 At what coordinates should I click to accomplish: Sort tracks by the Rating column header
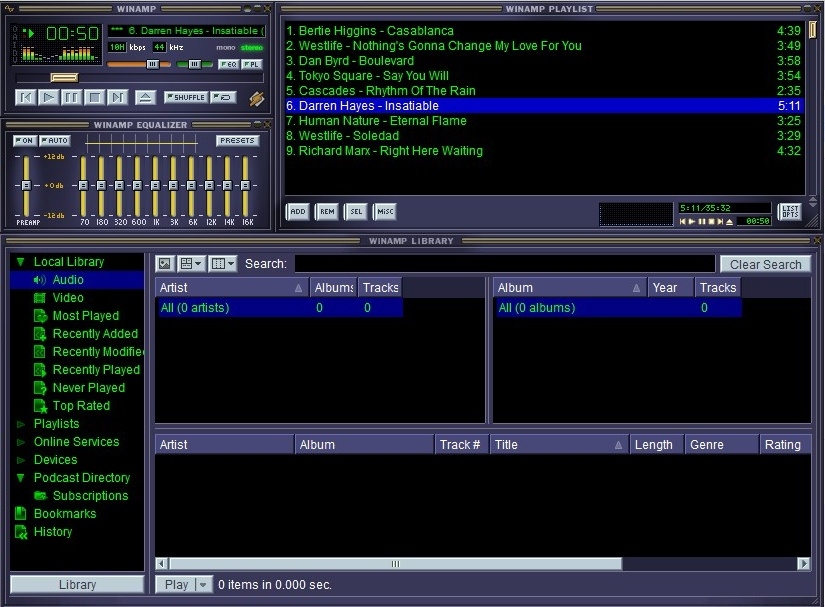785,444
